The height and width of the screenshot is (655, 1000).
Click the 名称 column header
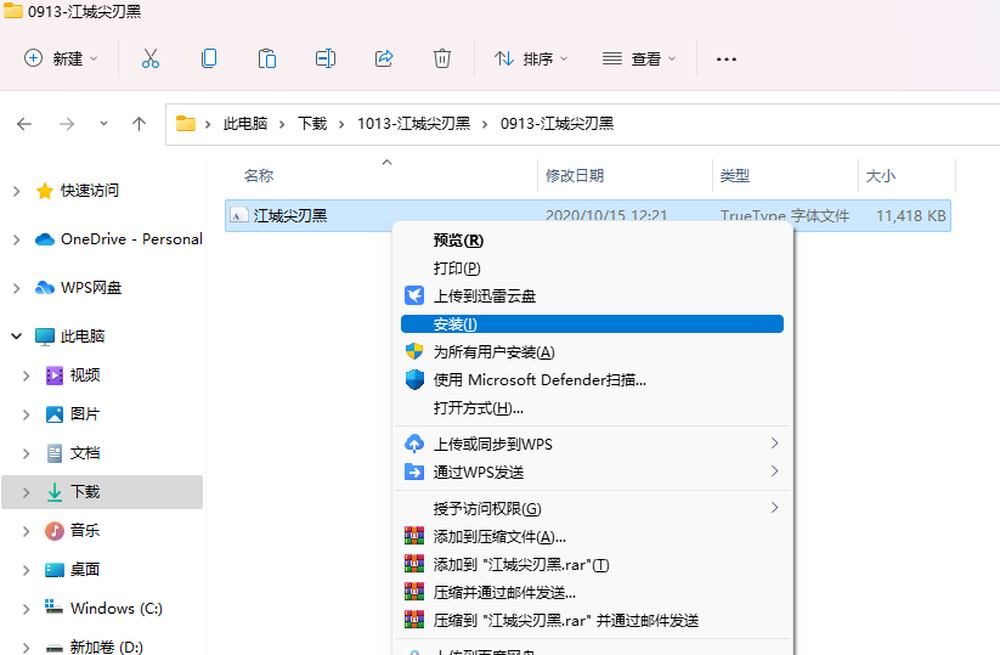pyautogui.click(x=257, y=175)
